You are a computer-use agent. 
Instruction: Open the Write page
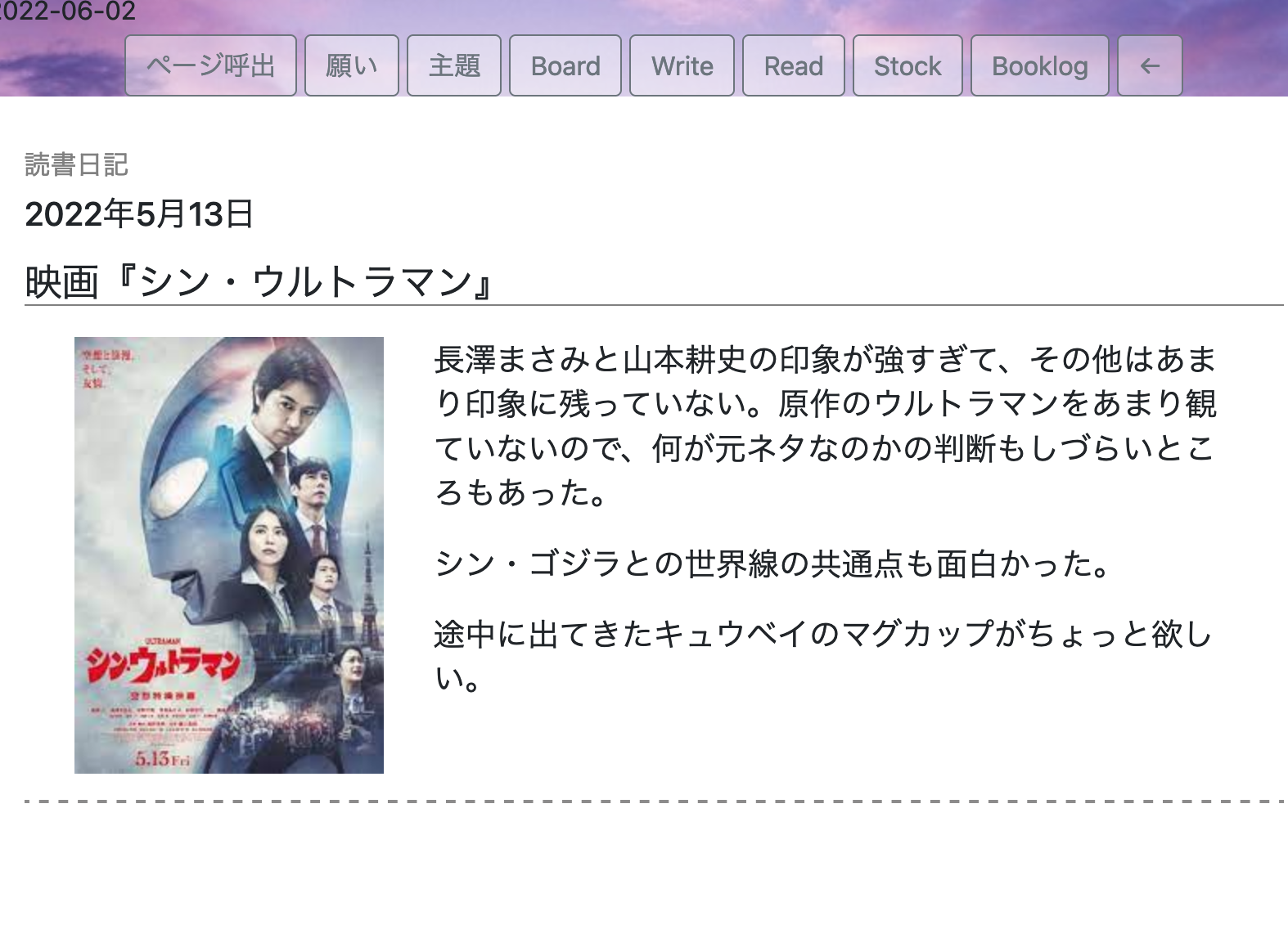pyautogui.click(x=682, y=66)
